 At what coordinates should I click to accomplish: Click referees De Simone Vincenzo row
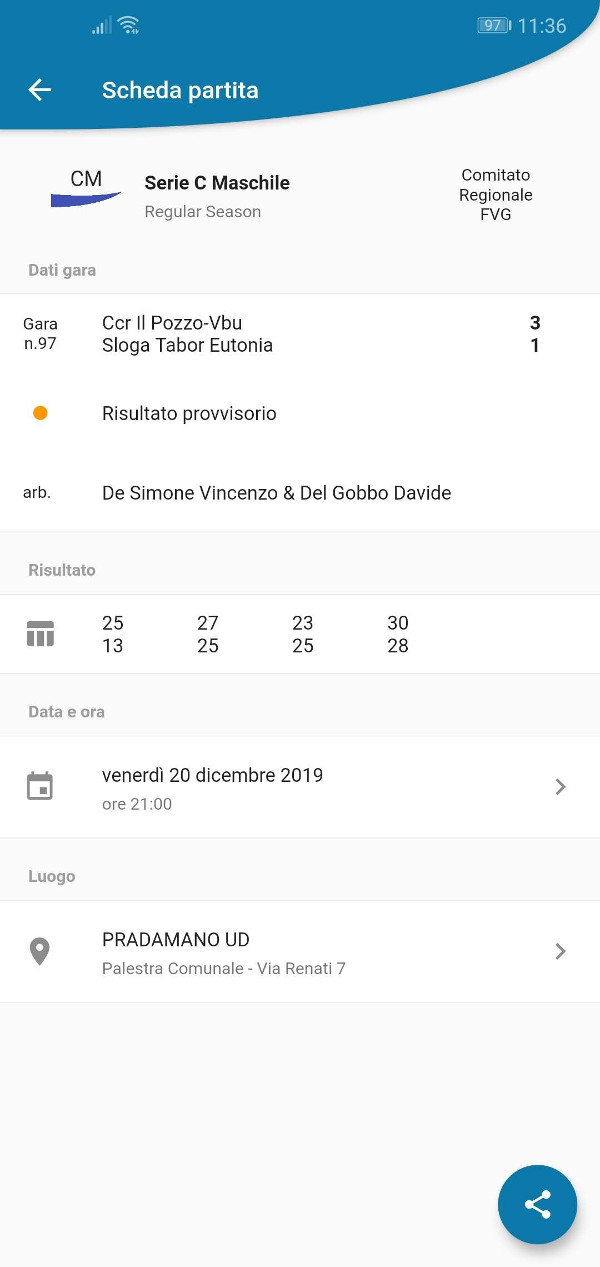(300, 493)
